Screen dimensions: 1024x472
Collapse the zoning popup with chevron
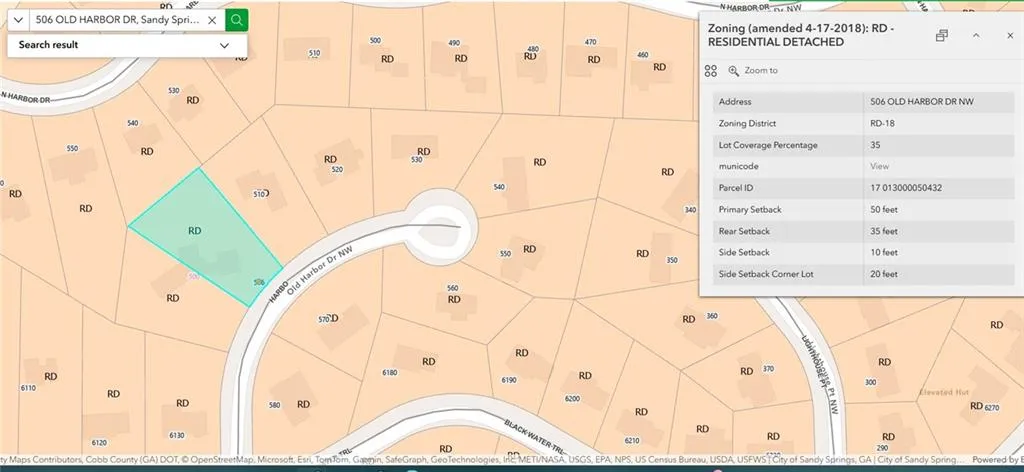tap(976, 36)
